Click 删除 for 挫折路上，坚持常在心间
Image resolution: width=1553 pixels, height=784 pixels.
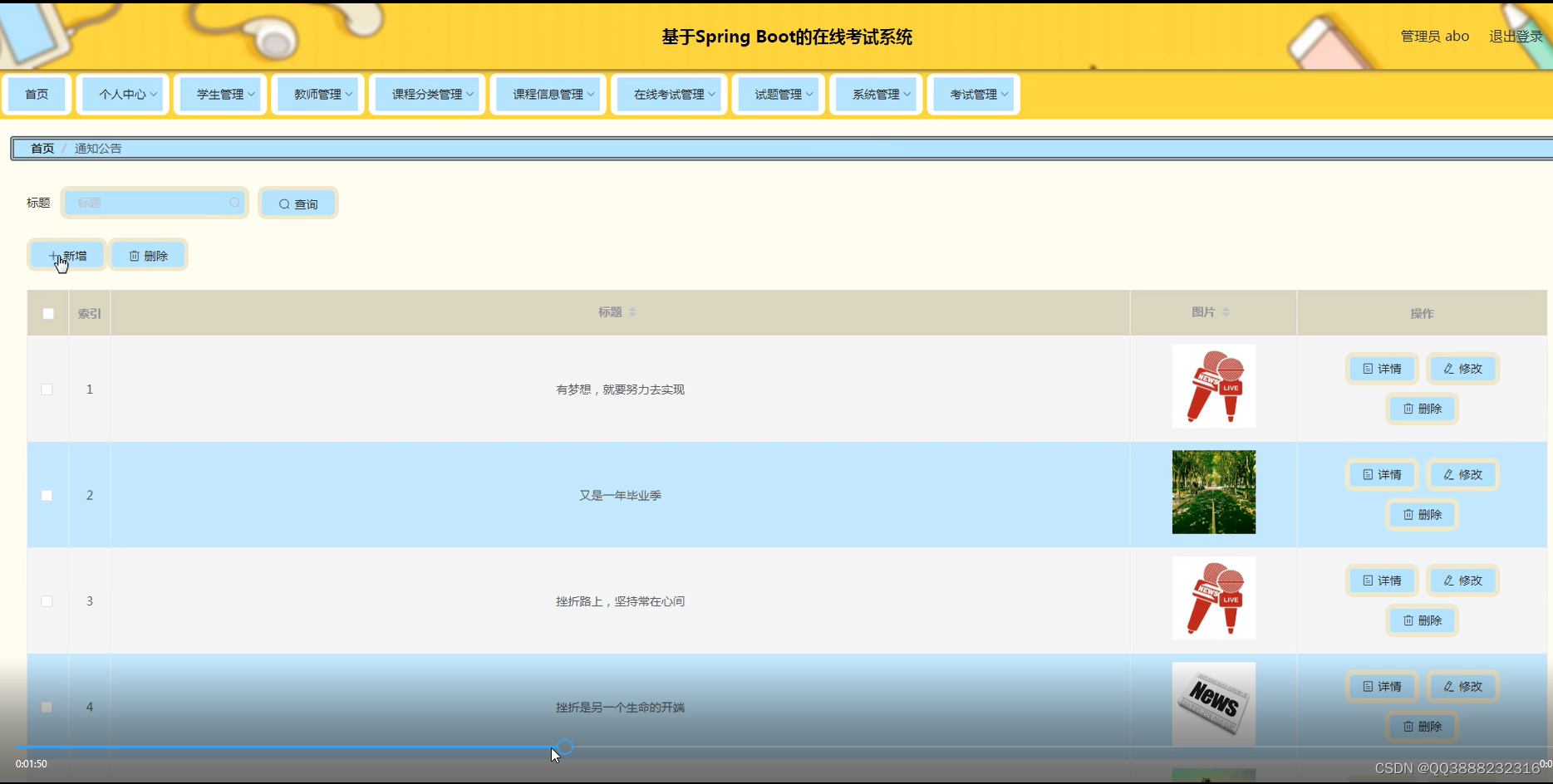click(x=1422, y=620)
